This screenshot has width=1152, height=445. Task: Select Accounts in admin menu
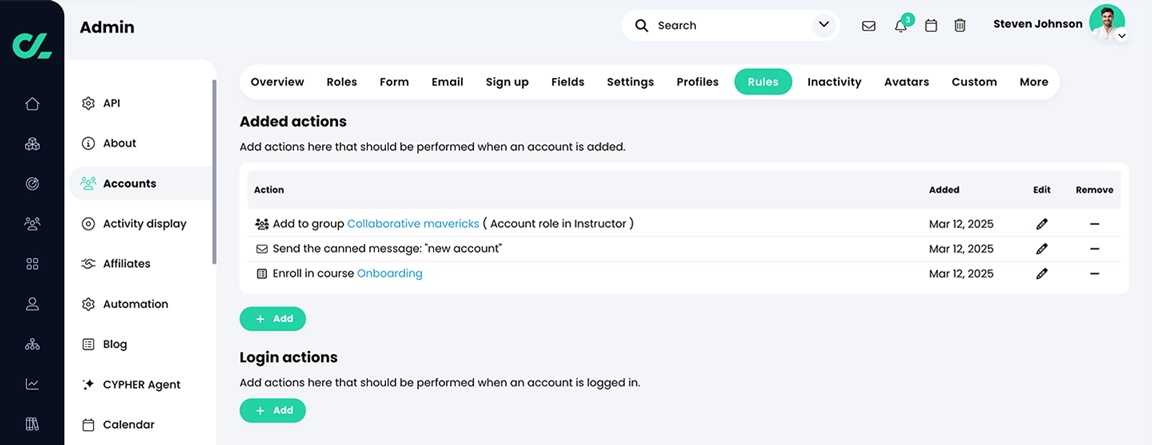(x=140, y=184)
